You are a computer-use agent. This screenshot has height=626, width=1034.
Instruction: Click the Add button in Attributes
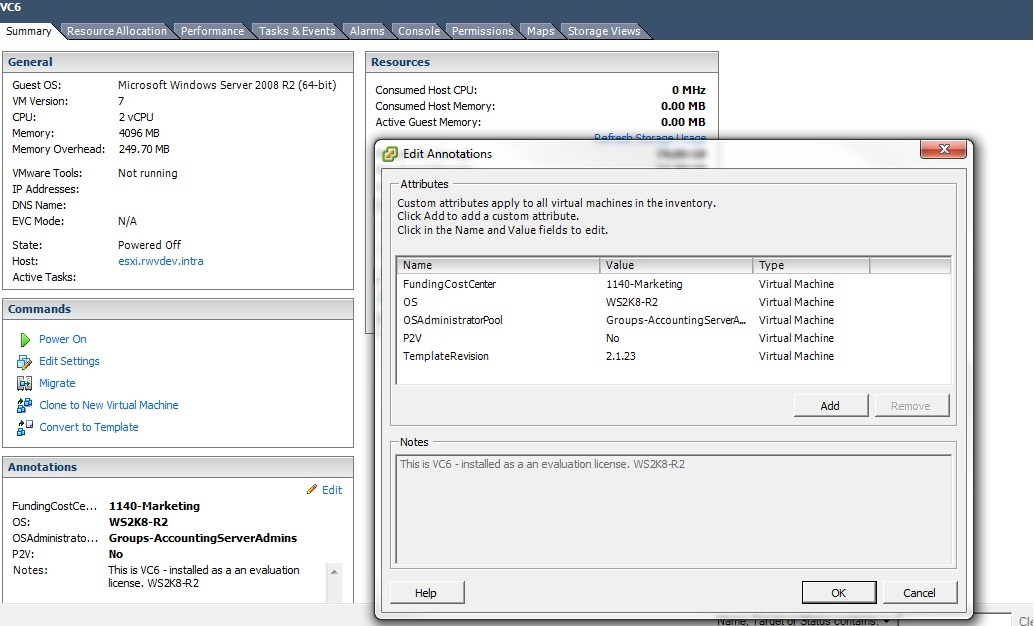pos(830,406)
